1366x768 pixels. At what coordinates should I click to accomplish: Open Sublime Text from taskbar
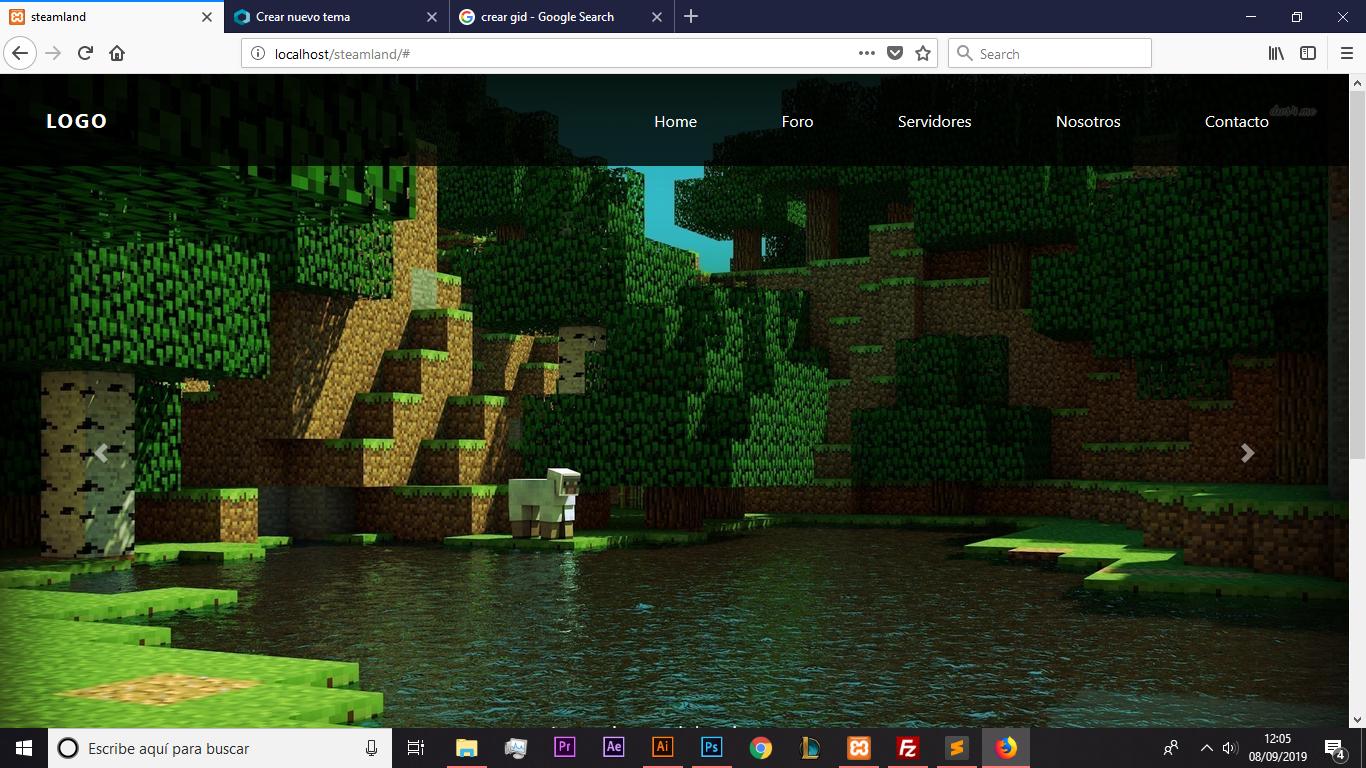pos(957,748)
